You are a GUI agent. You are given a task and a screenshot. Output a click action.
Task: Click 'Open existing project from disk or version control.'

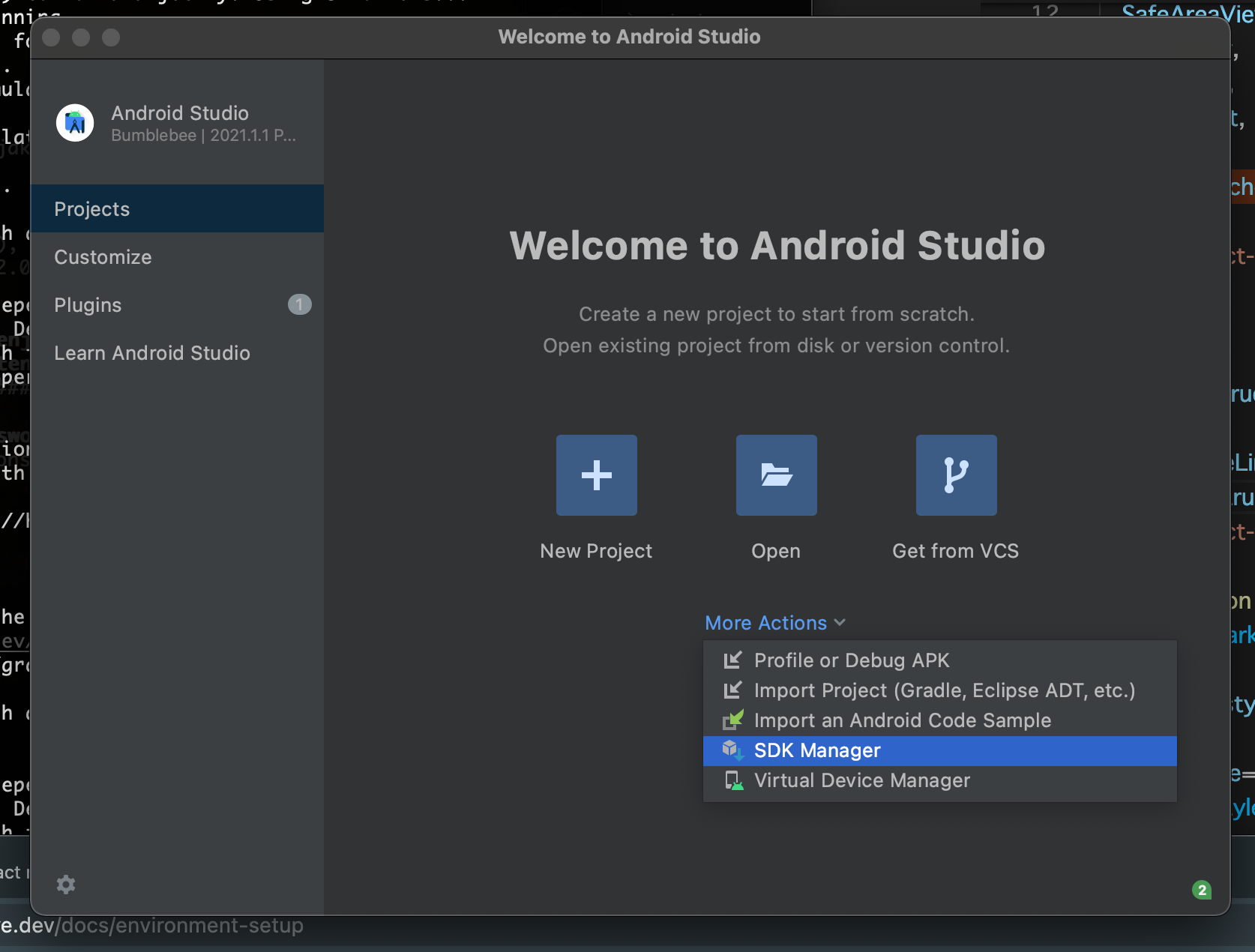[777, 346]
